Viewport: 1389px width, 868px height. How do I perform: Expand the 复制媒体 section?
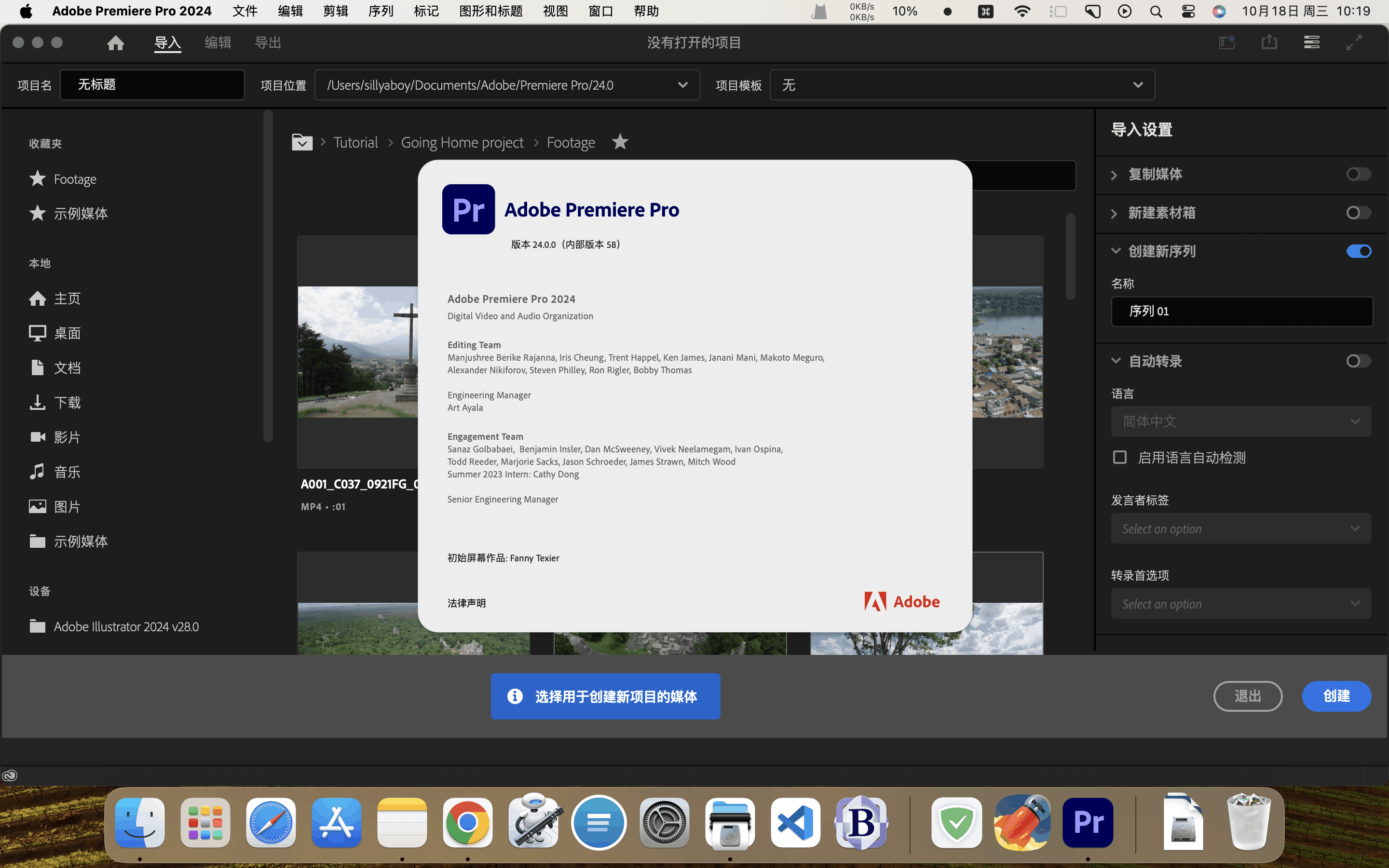click(1114, 175)
